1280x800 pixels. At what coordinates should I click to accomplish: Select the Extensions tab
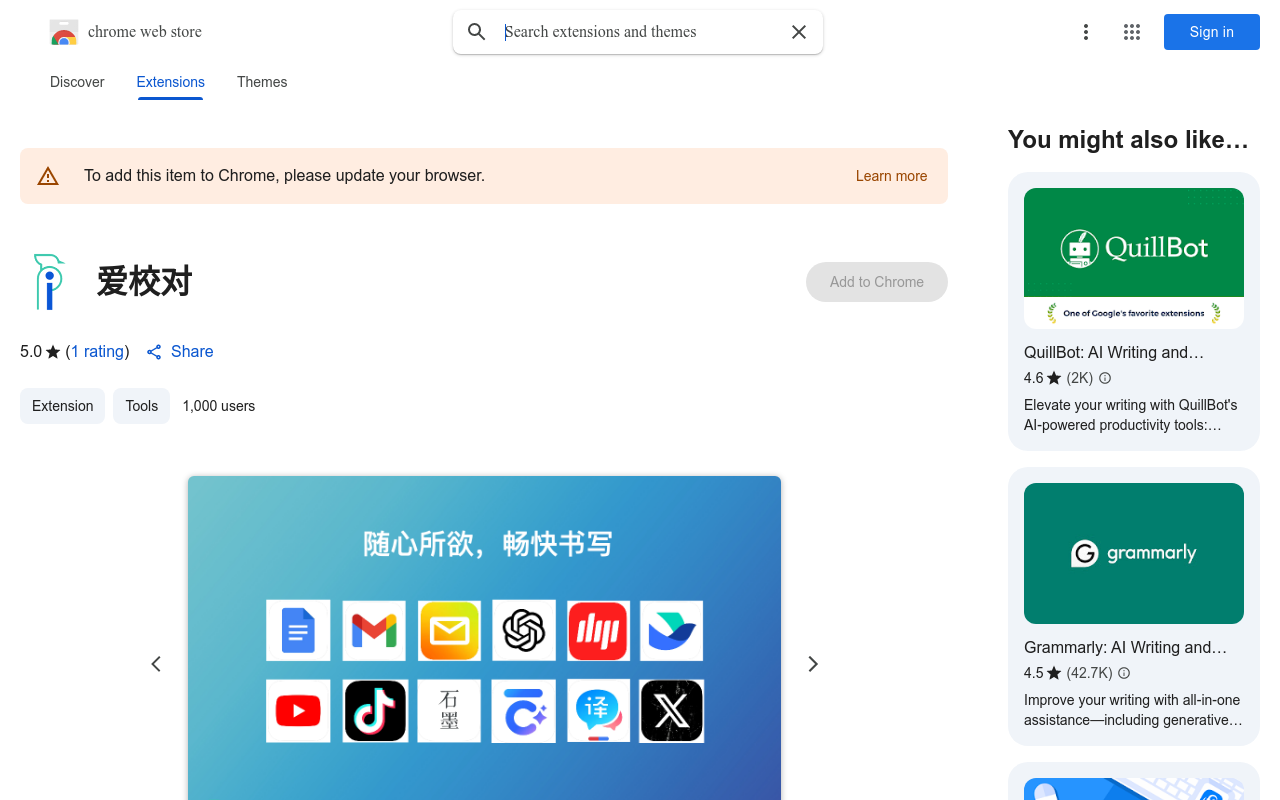[171, 82]
